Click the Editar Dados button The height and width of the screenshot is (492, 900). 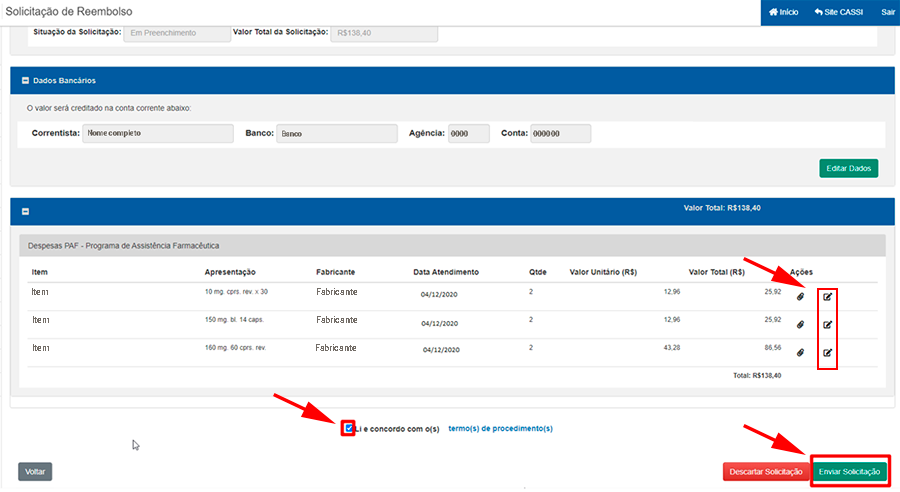pos(848,168)
